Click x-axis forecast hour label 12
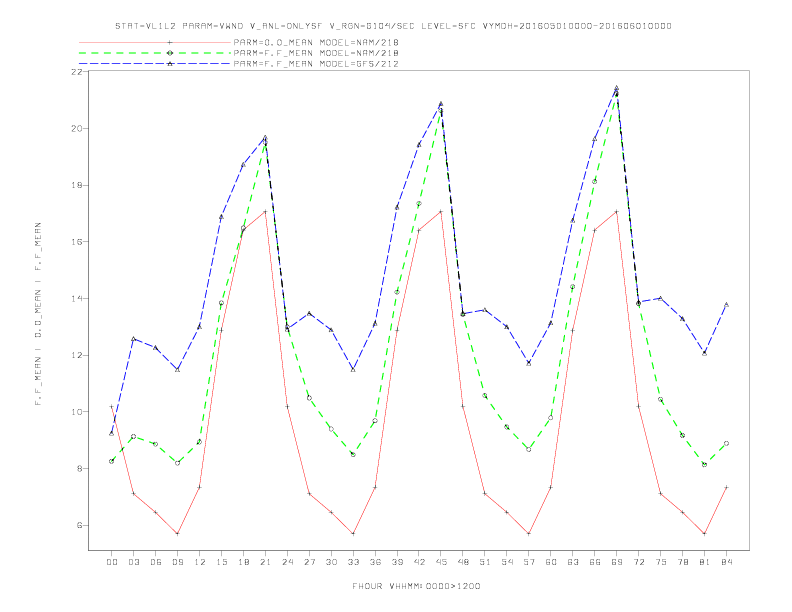Image resolution: width=792 pixels, height=612 pixels. click(x=200, y=562)
